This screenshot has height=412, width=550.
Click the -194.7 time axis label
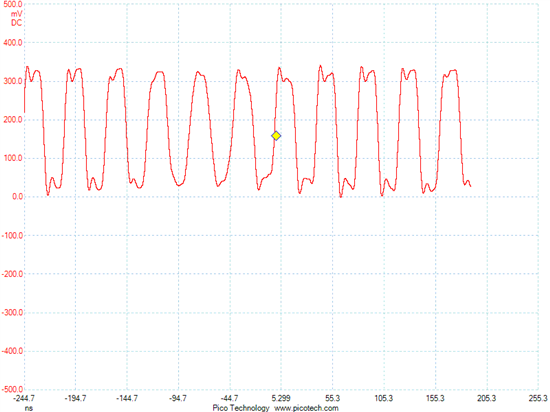tap(75, 399)
